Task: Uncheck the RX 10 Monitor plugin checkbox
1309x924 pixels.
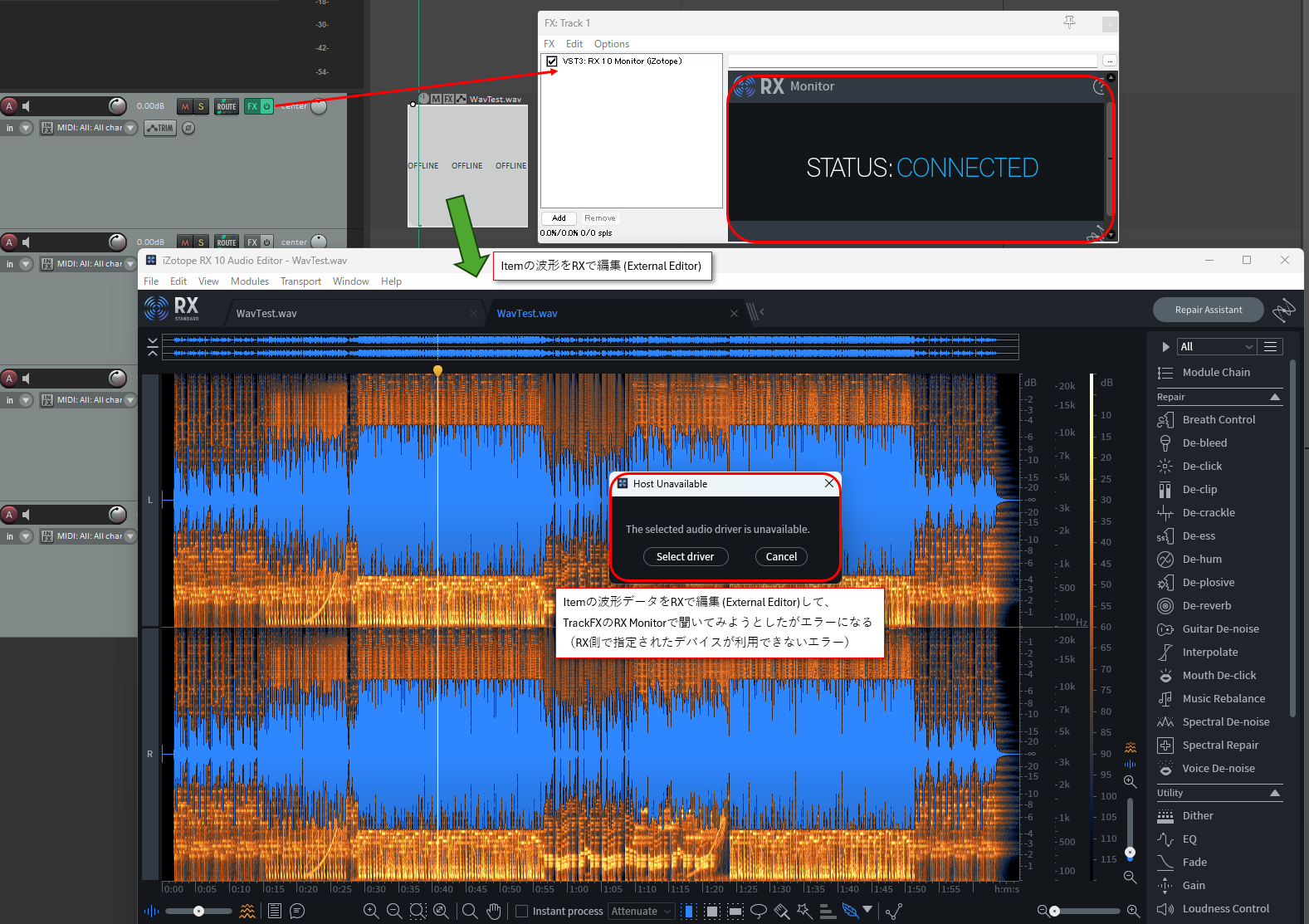Action: [552, 61]
